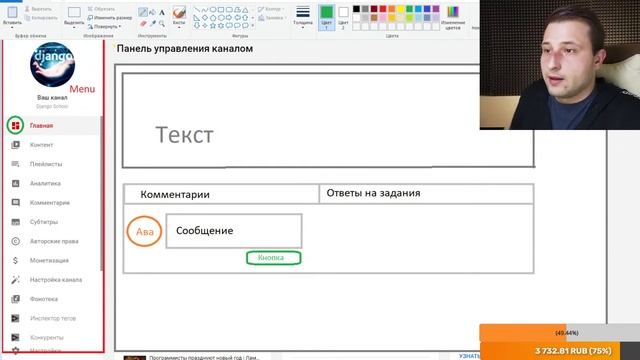Image resolution: width=640 pixels, height=360 pixels.
Task: Pick the straight line shape
Action: [197, 10]
